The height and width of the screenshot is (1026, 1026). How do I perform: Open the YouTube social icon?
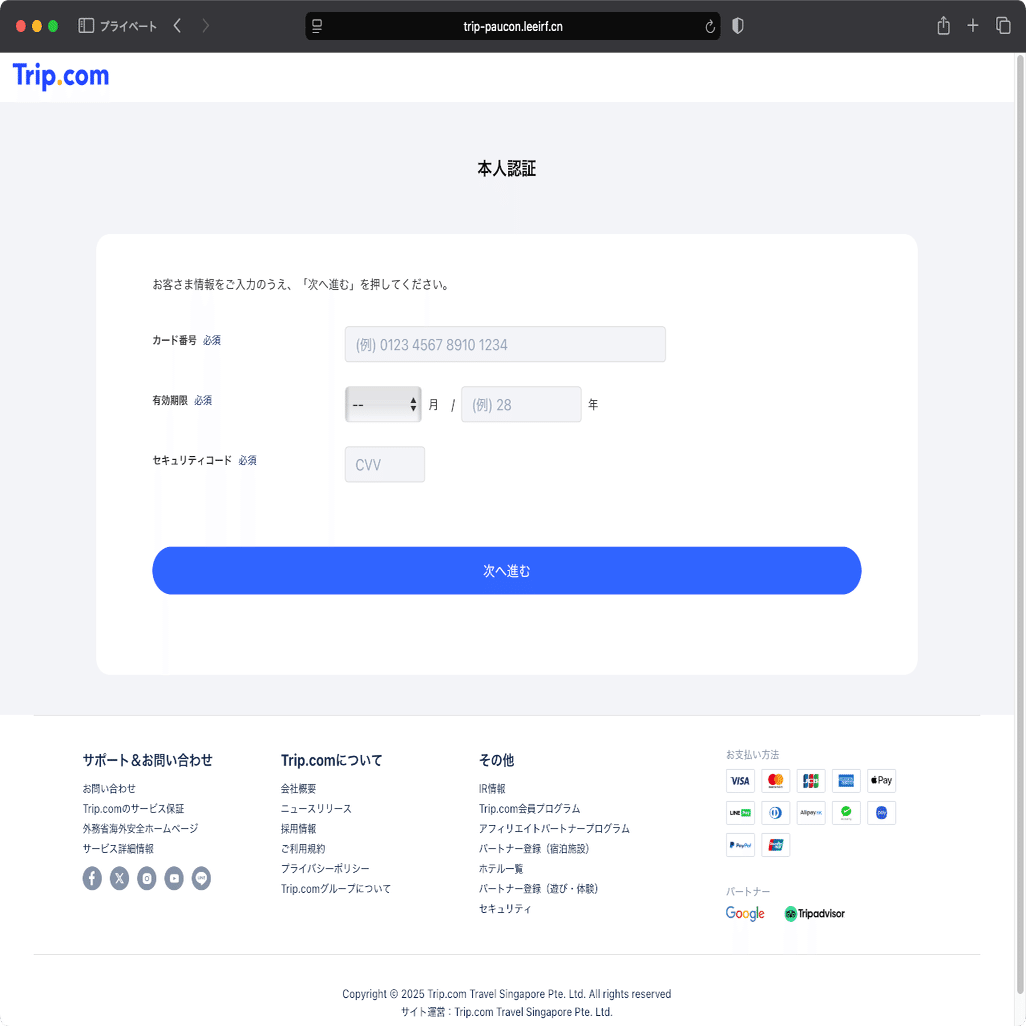click(x=174, y=878)
